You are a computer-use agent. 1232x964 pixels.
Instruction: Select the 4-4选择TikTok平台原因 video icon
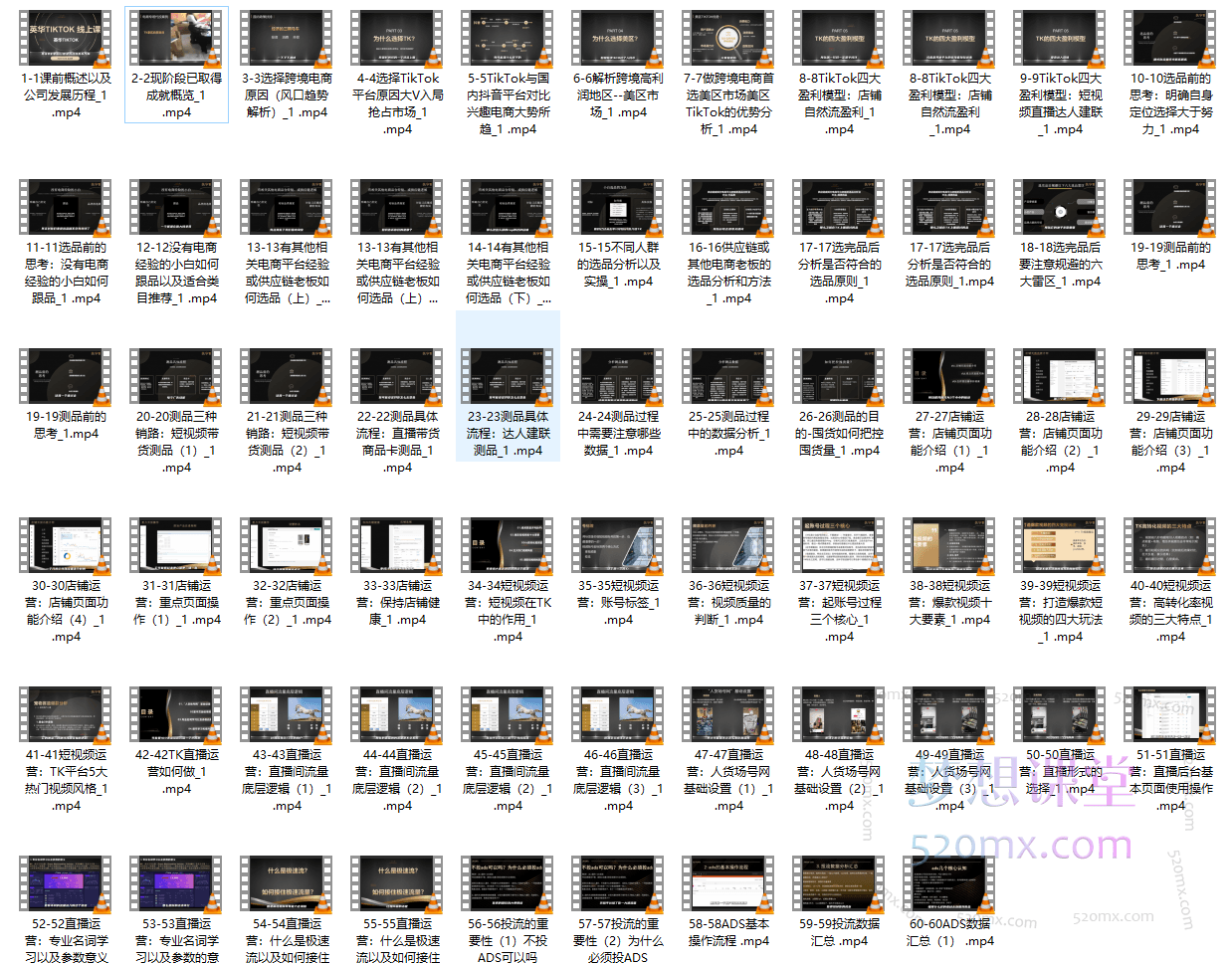click(397, 40)
